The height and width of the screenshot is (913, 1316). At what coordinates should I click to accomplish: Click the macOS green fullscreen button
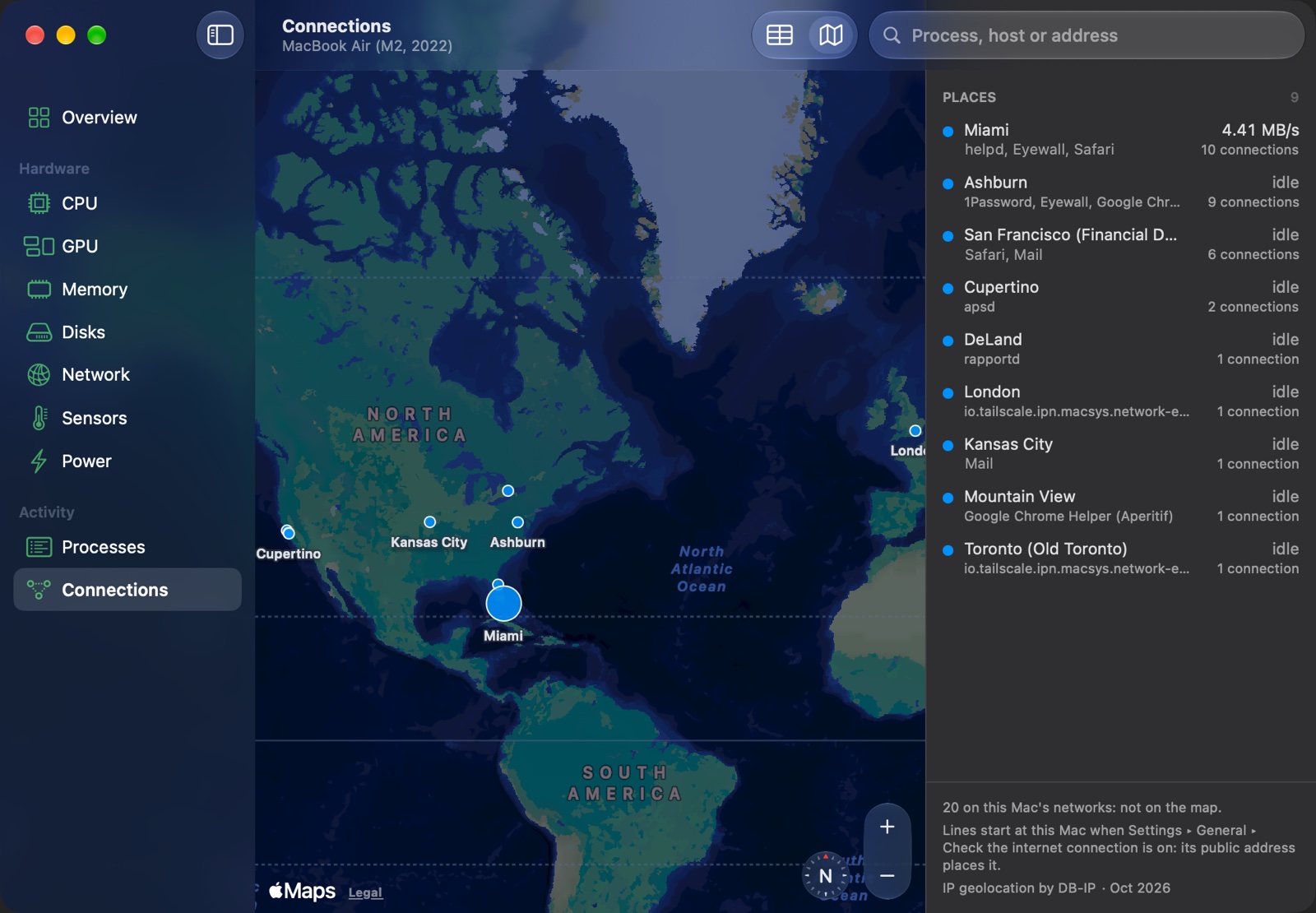point(97,35)
